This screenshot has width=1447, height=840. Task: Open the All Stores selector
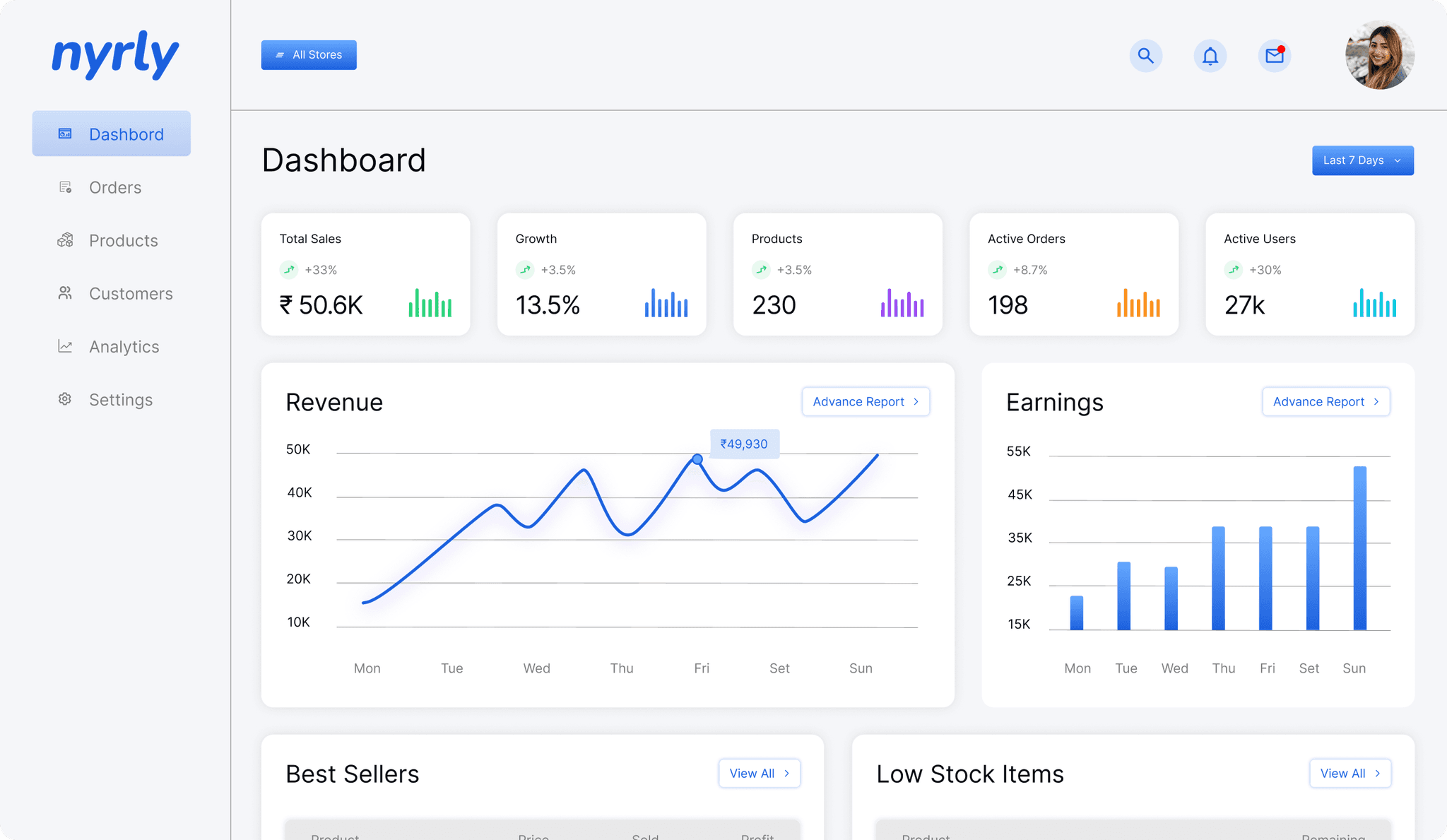309,54
